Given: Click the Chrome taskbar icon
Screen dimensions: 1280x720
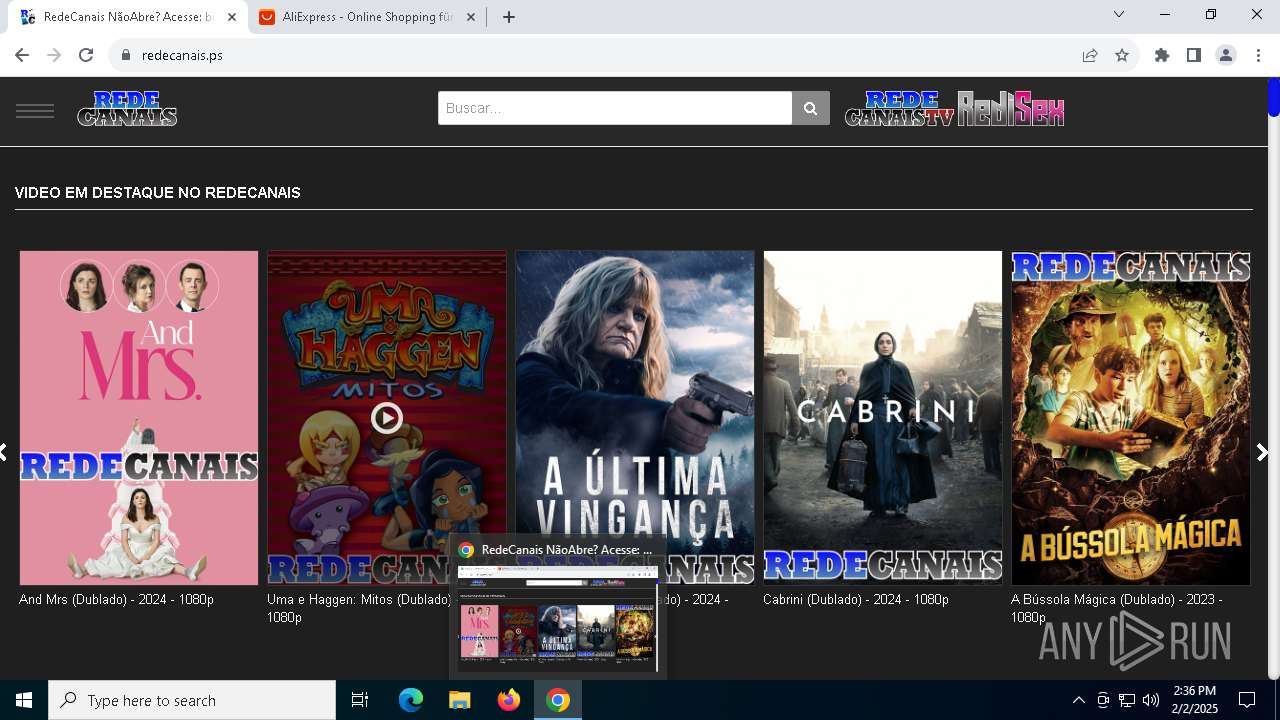Looking at the screenshot, I should tap(558, 700).
